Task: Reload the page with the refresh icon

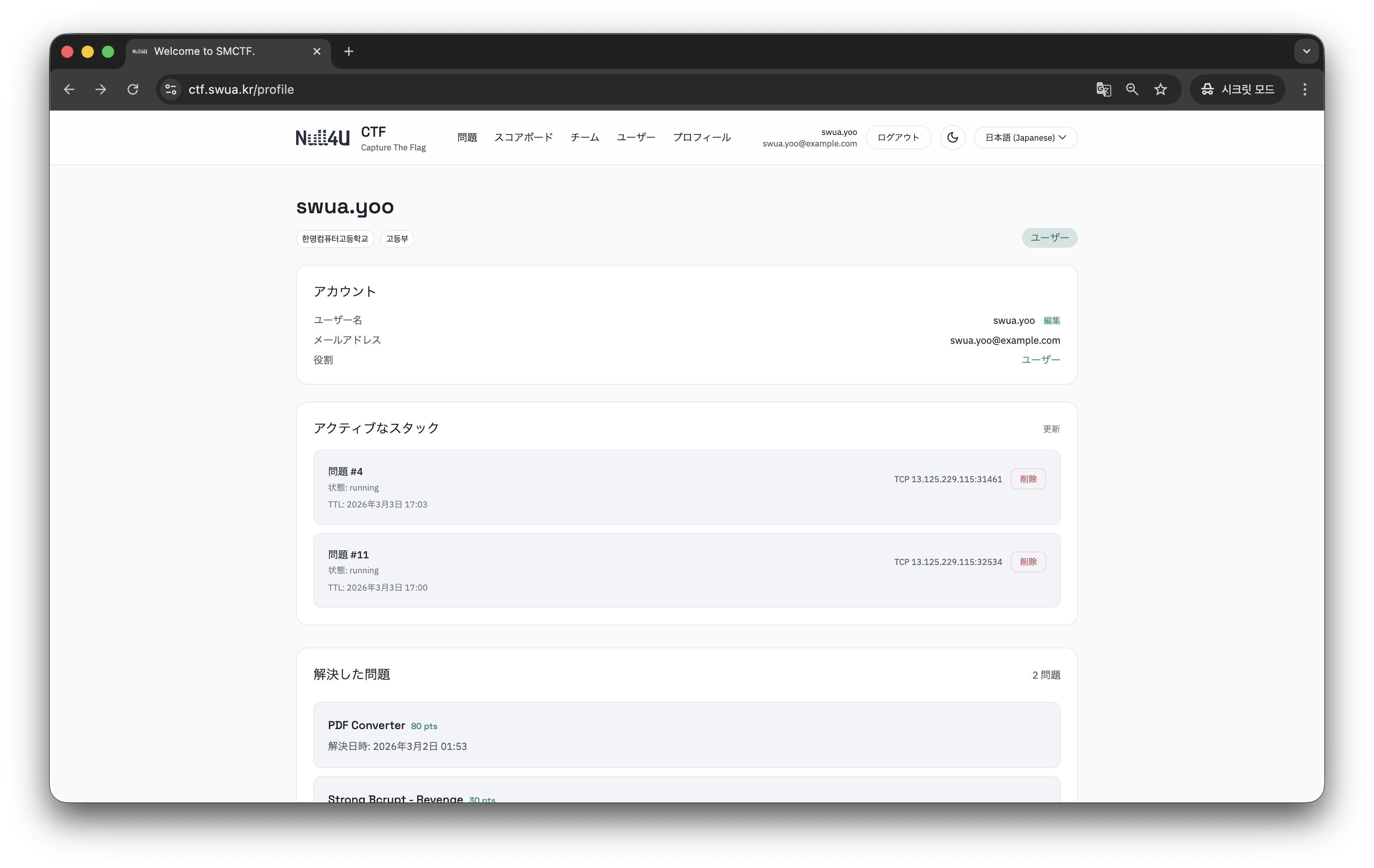Action: click(132, 89)
